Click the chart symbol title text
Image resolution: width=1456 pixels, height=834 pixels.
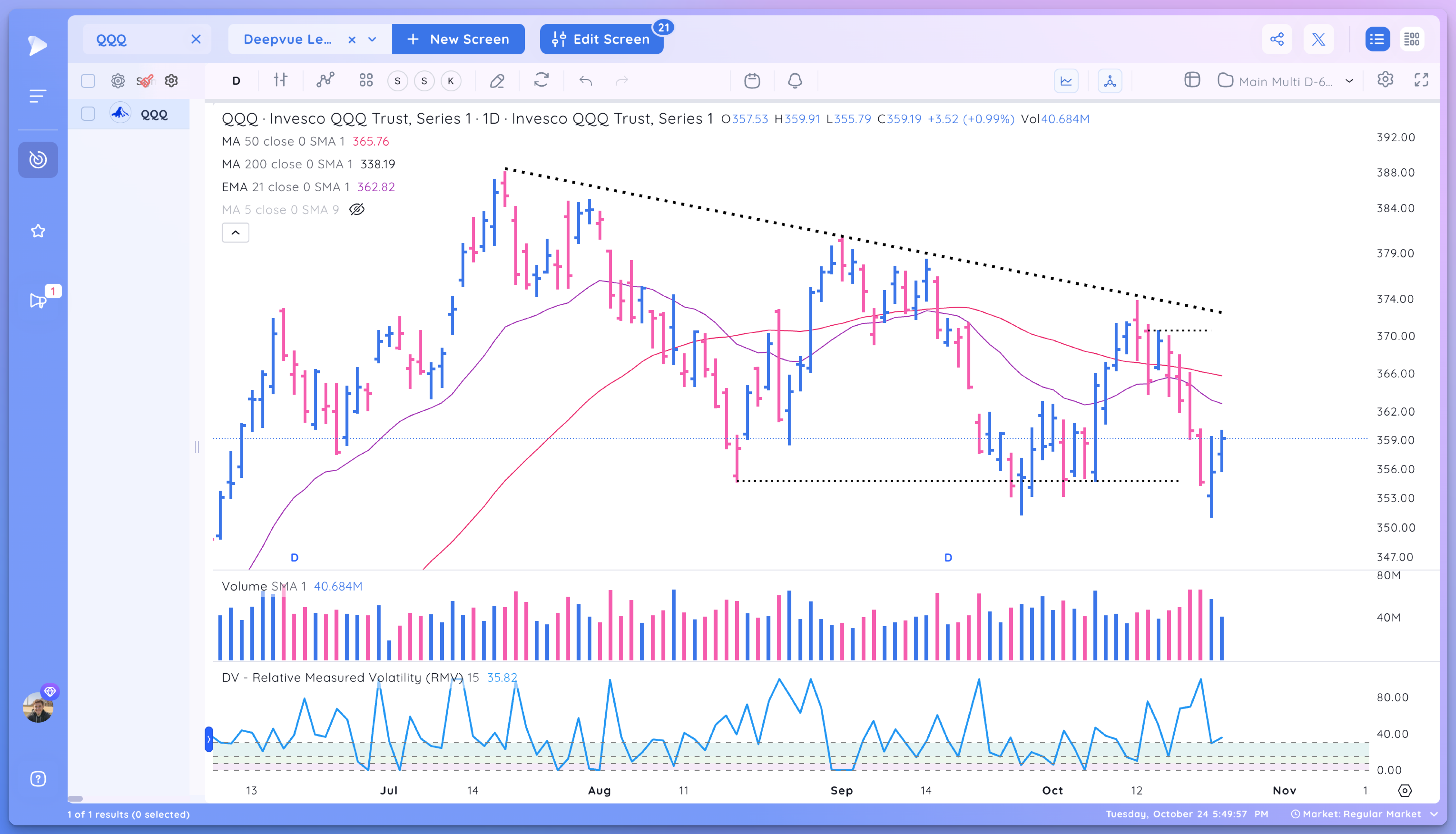468,119
